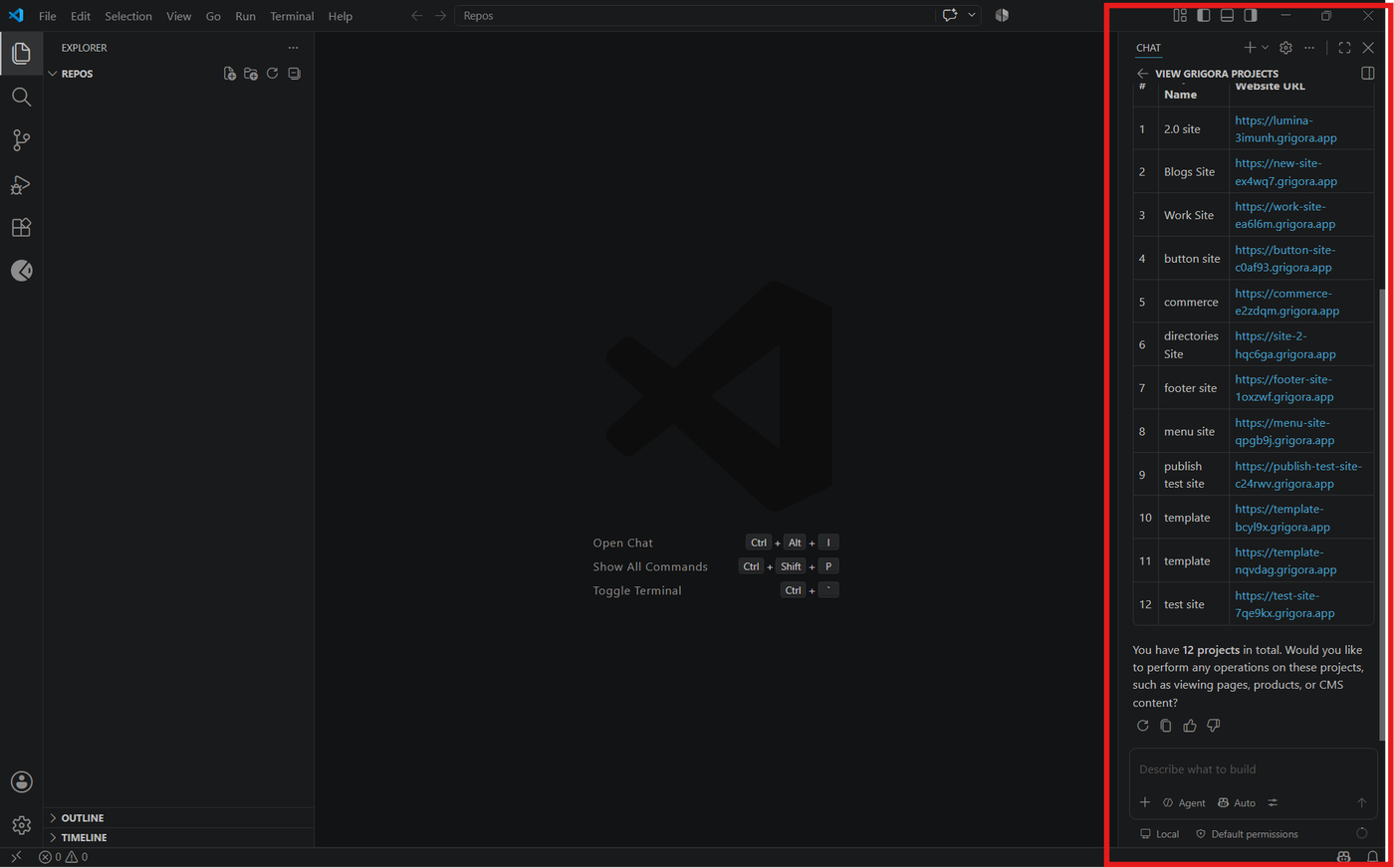The width and height of the screenshot is (1394, 868).
Task: Open errors and warnings count in status bar
Action: (63, 857)
